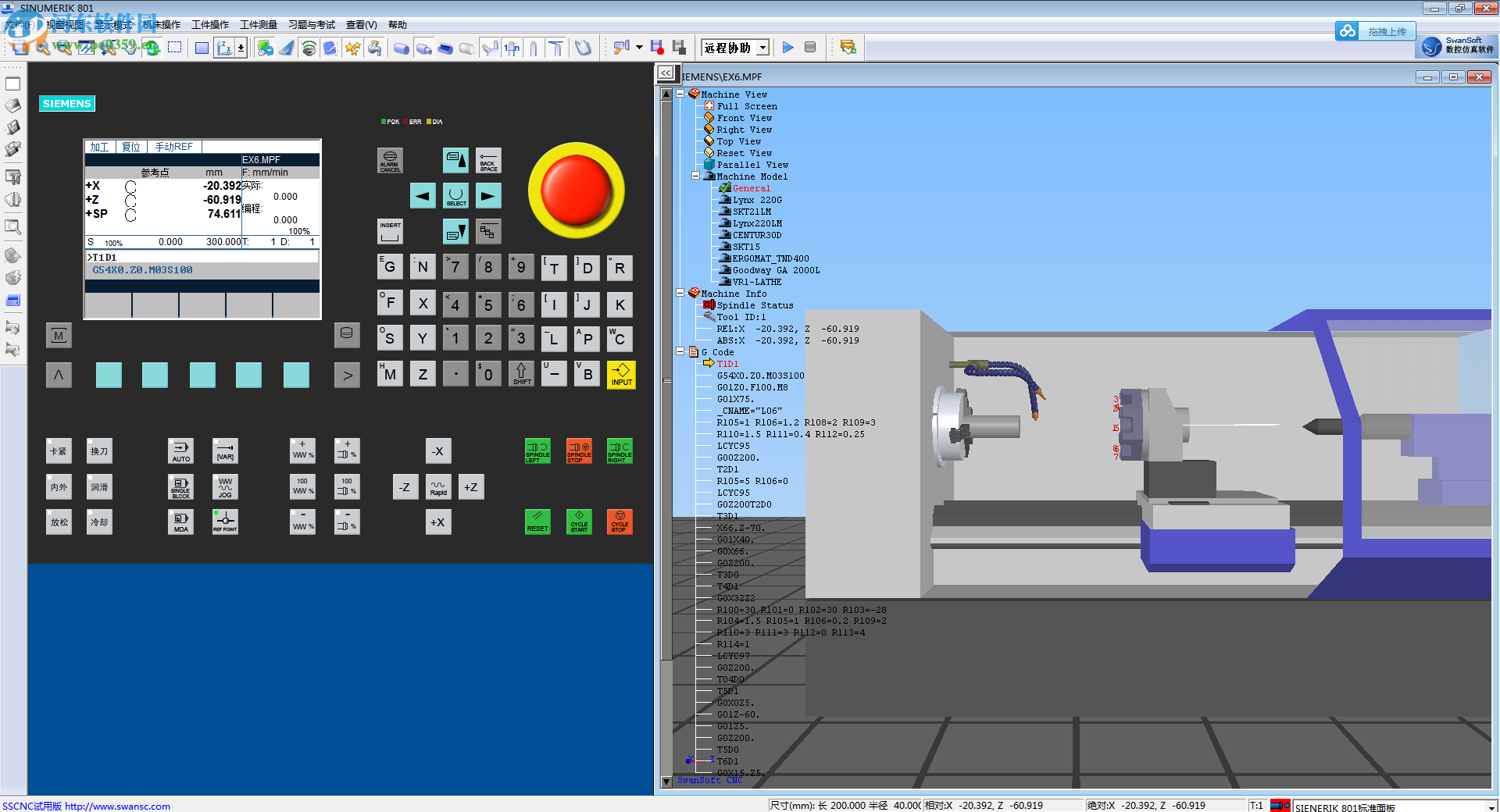Screen dimensions: 1500x812
Task: Click the spindle override 100% key
Action: coord(347,487)
